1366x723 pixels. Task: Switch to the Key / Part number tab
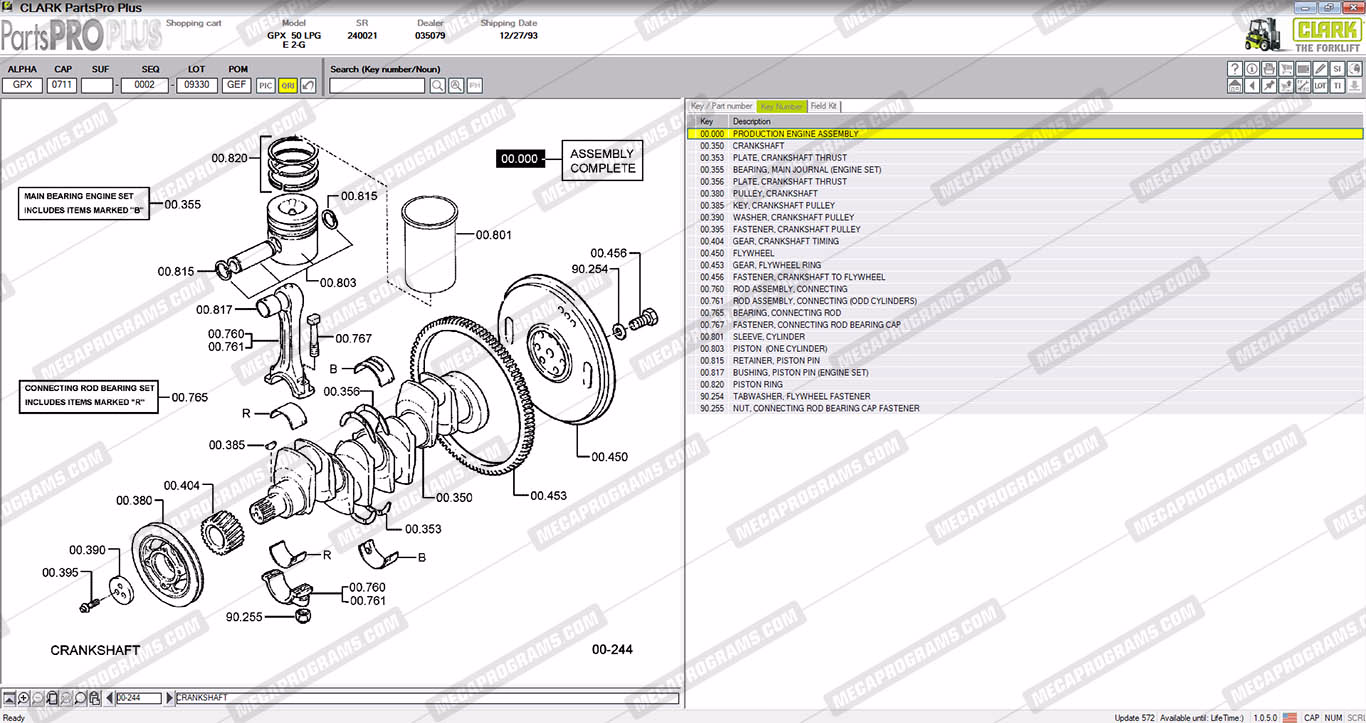721,106
